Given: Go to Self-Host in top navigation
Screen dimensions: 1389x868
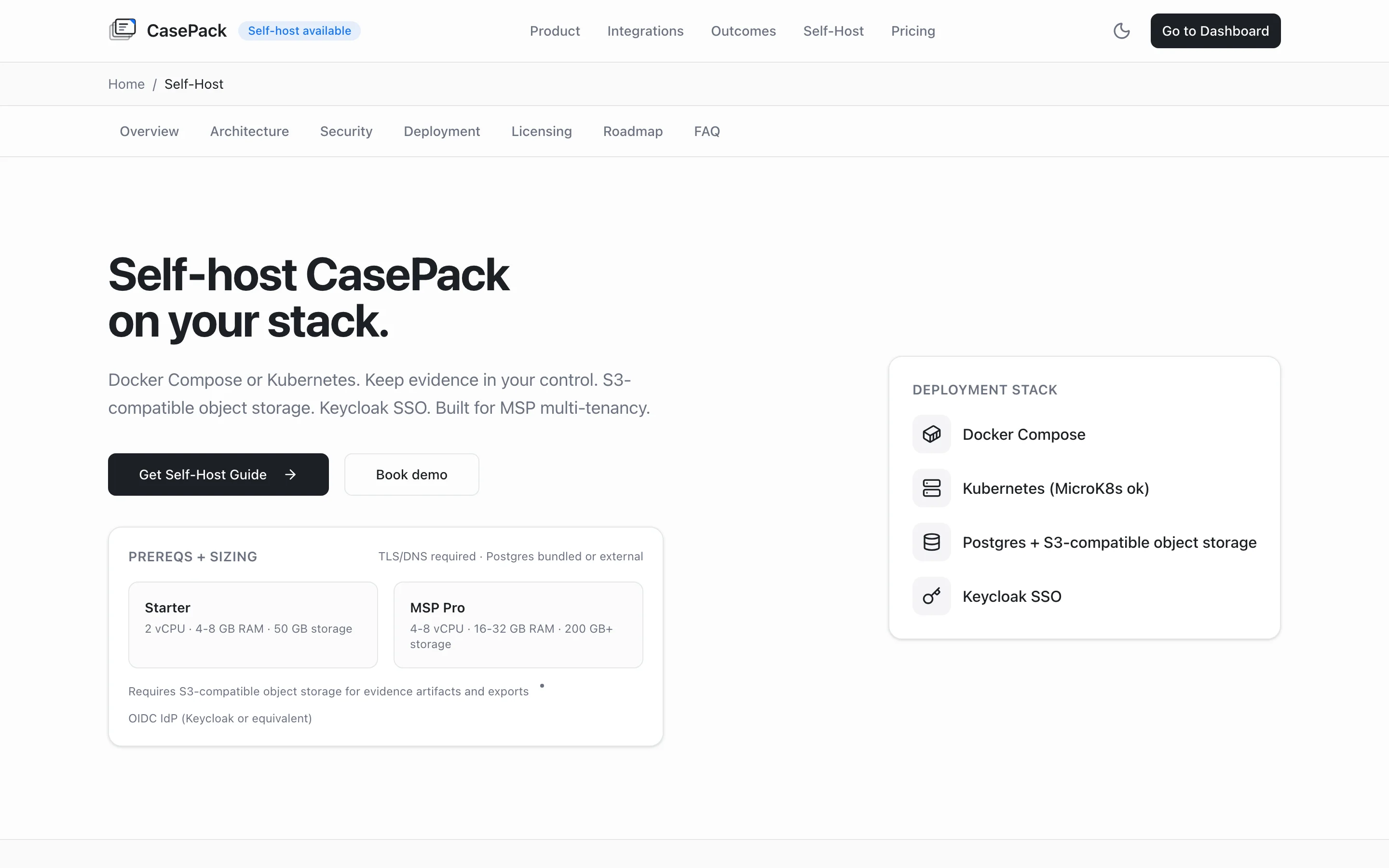Looking at the screenshot, I should tap(833, 31).
